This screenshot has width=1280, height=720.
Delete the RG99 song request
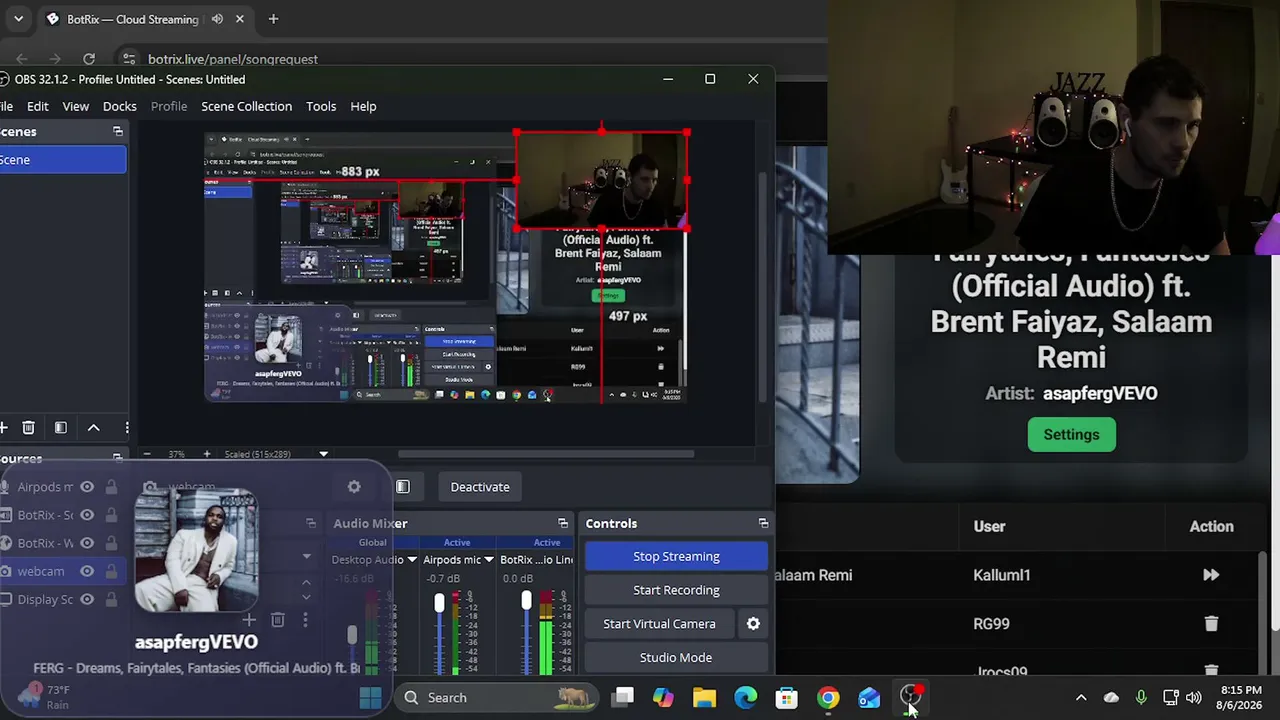pyautogui.click(x=1211, y=624)
